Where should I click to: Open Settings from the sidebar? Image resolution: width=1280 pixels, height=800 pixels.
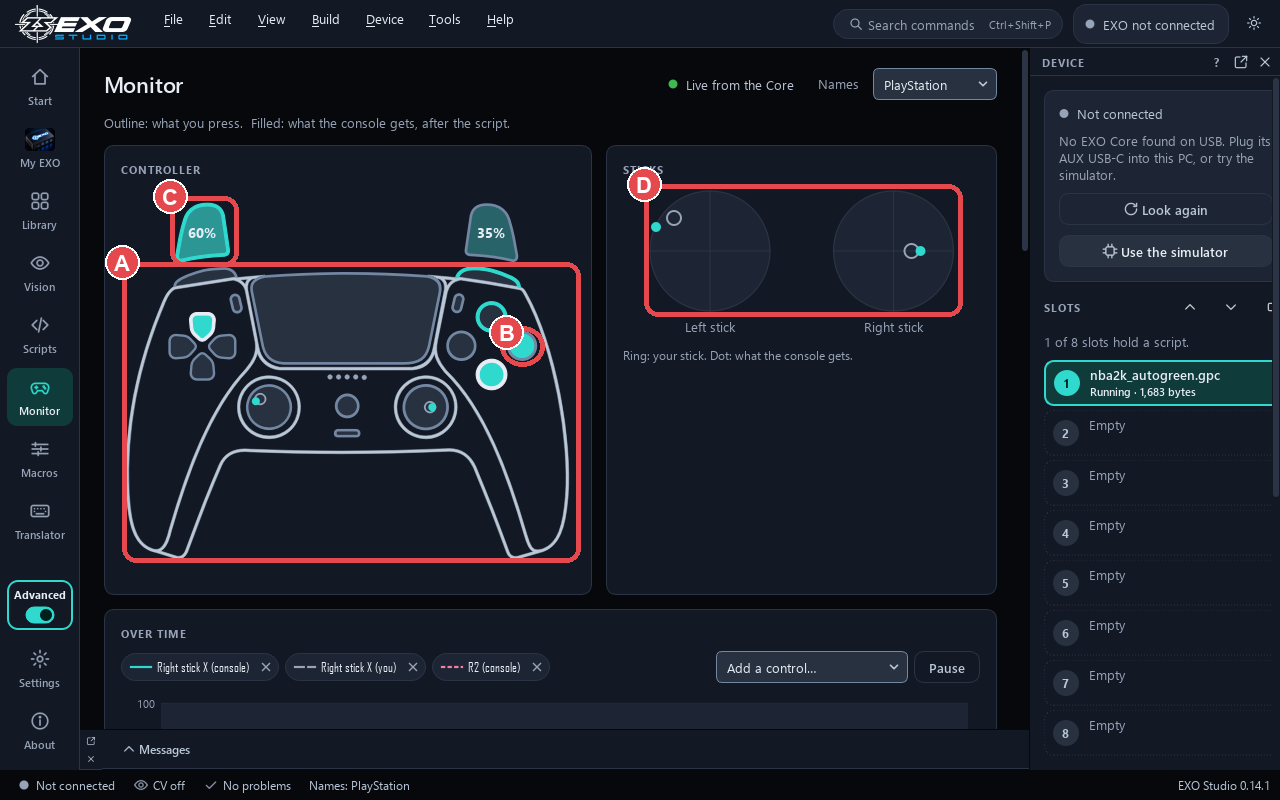point(40,669)
